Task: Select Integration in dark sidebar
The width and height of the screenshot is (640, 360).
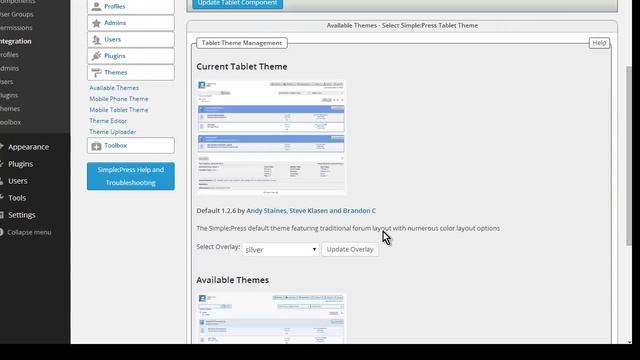Action: pos(16,41)
